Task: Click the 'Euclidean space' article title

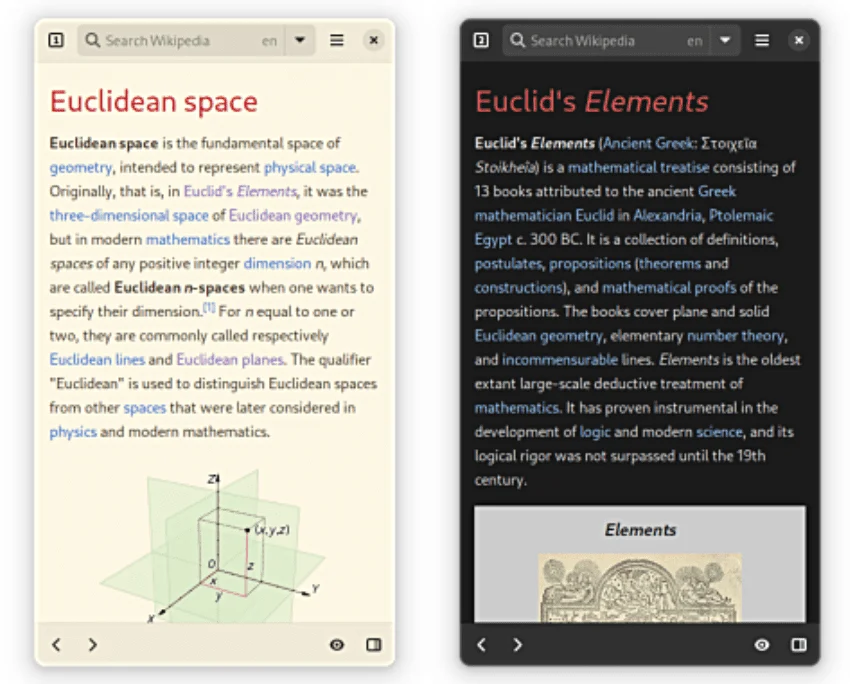Action: (153, 101)
